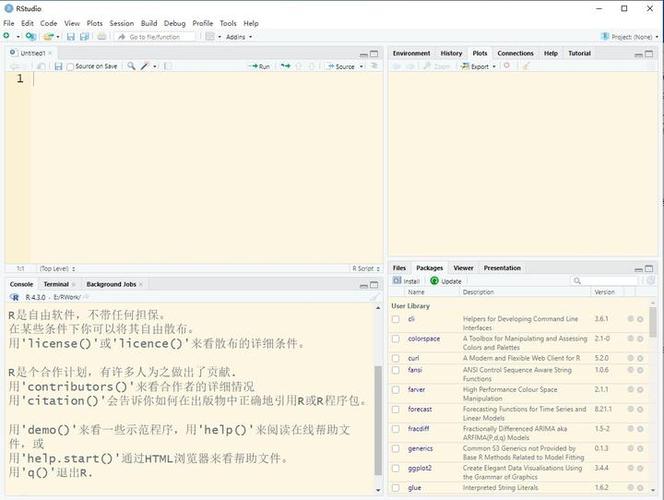Open the colorspace package link

(424, 339)
